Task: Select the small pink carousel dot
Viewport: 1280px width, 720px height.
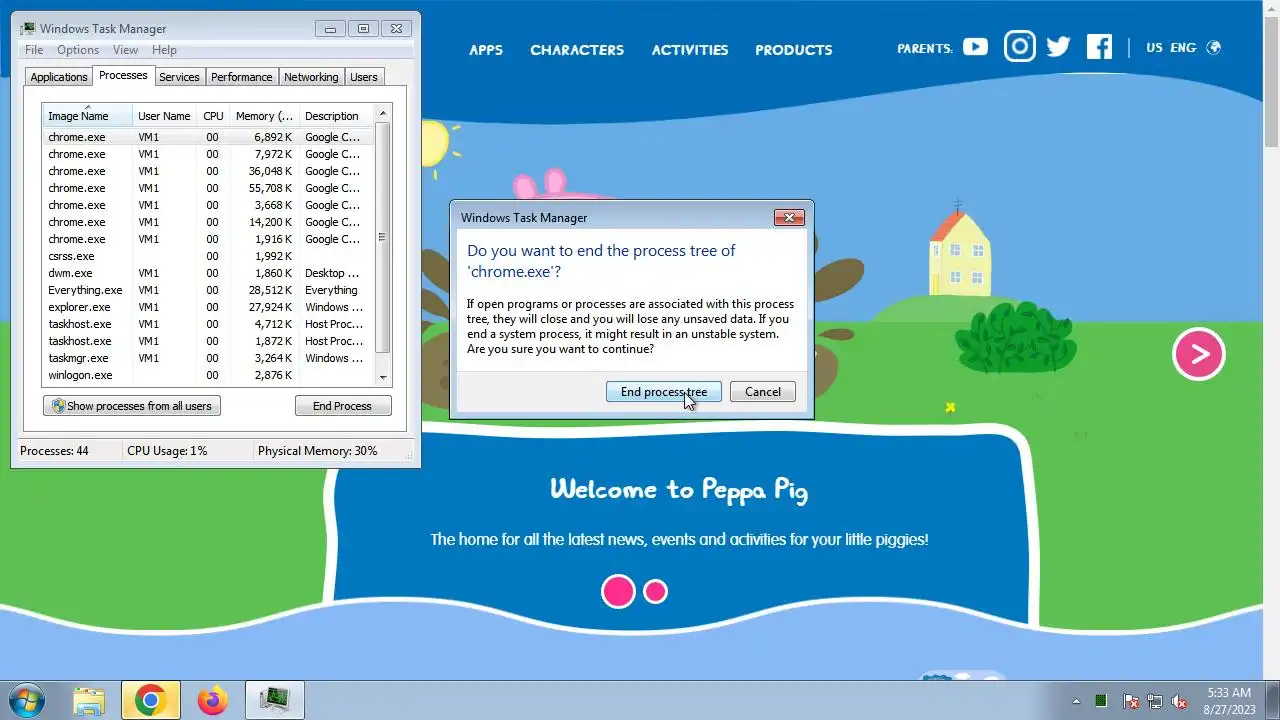Action: [655, 591]
